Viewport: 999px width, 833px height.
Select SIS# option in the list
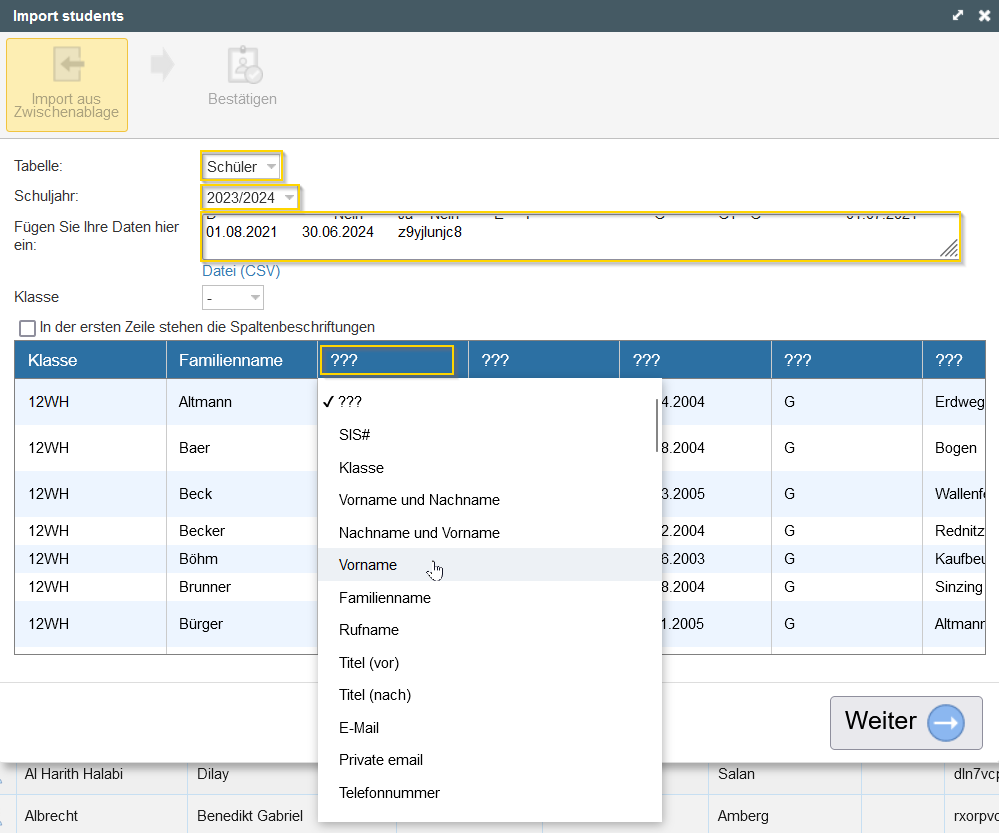point(355,435)
